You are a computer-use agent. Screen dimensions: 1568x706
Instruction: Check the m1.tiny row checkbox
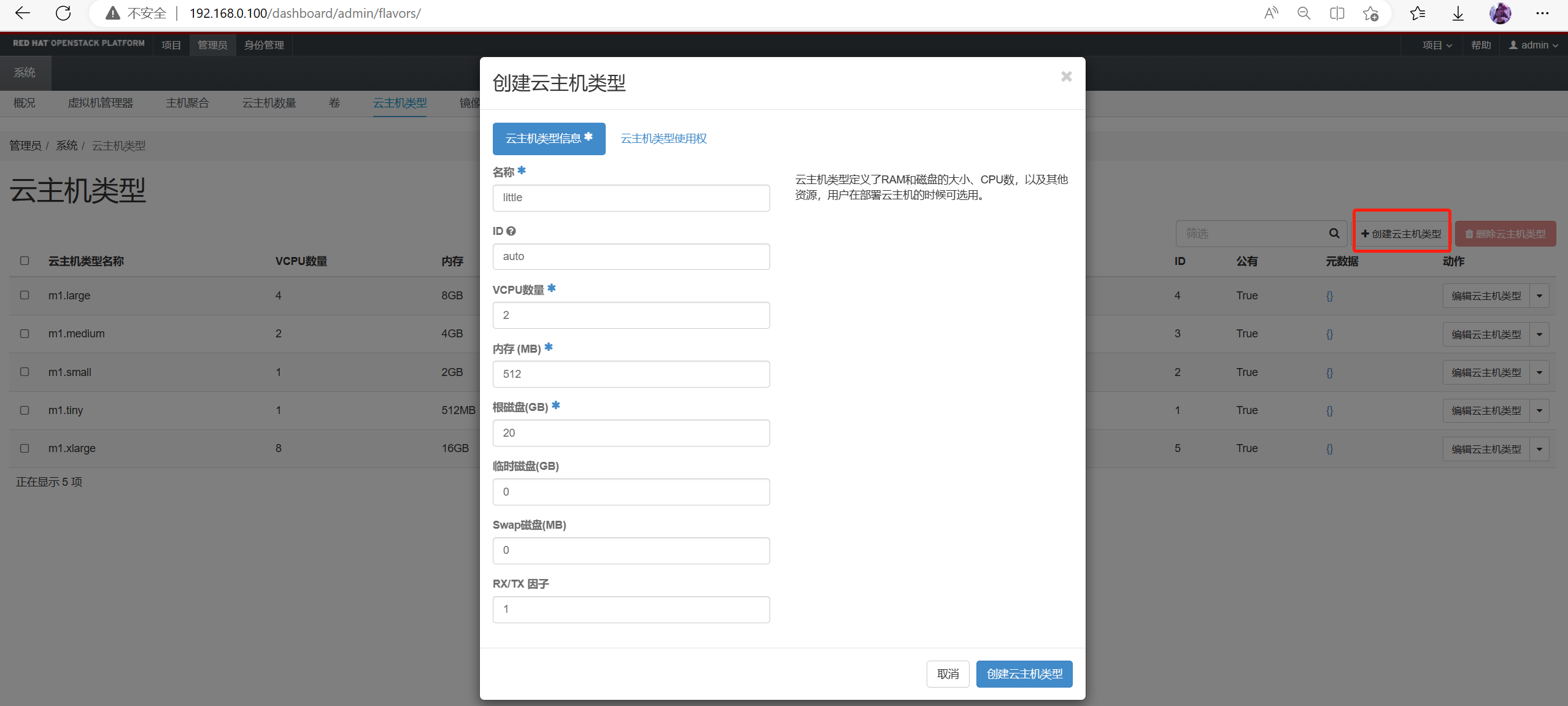(25, 410)
